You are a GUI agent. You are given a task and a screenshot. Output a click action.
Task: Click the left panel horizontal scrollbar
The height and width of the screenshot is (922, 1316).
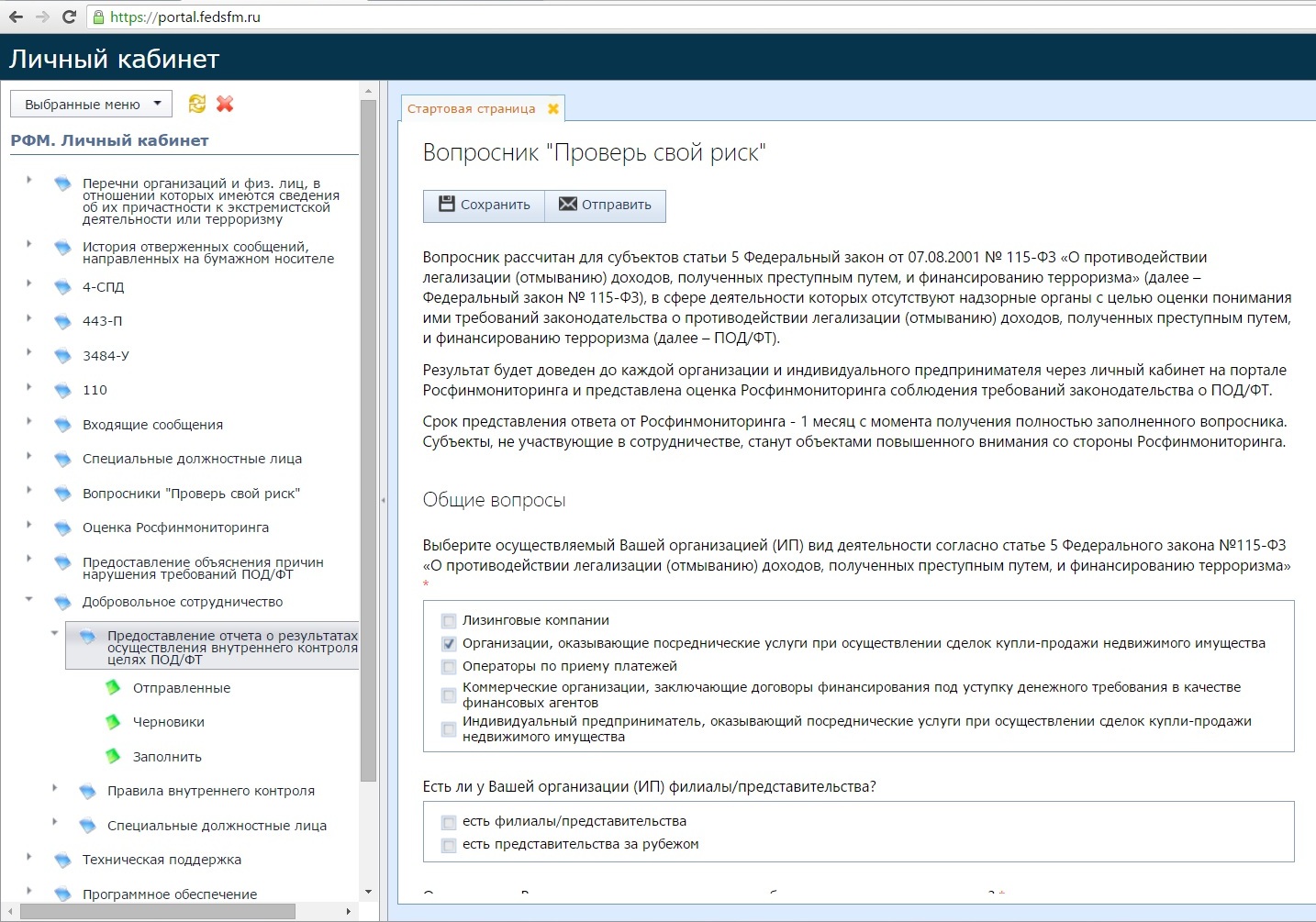click(x=158, y=911)
